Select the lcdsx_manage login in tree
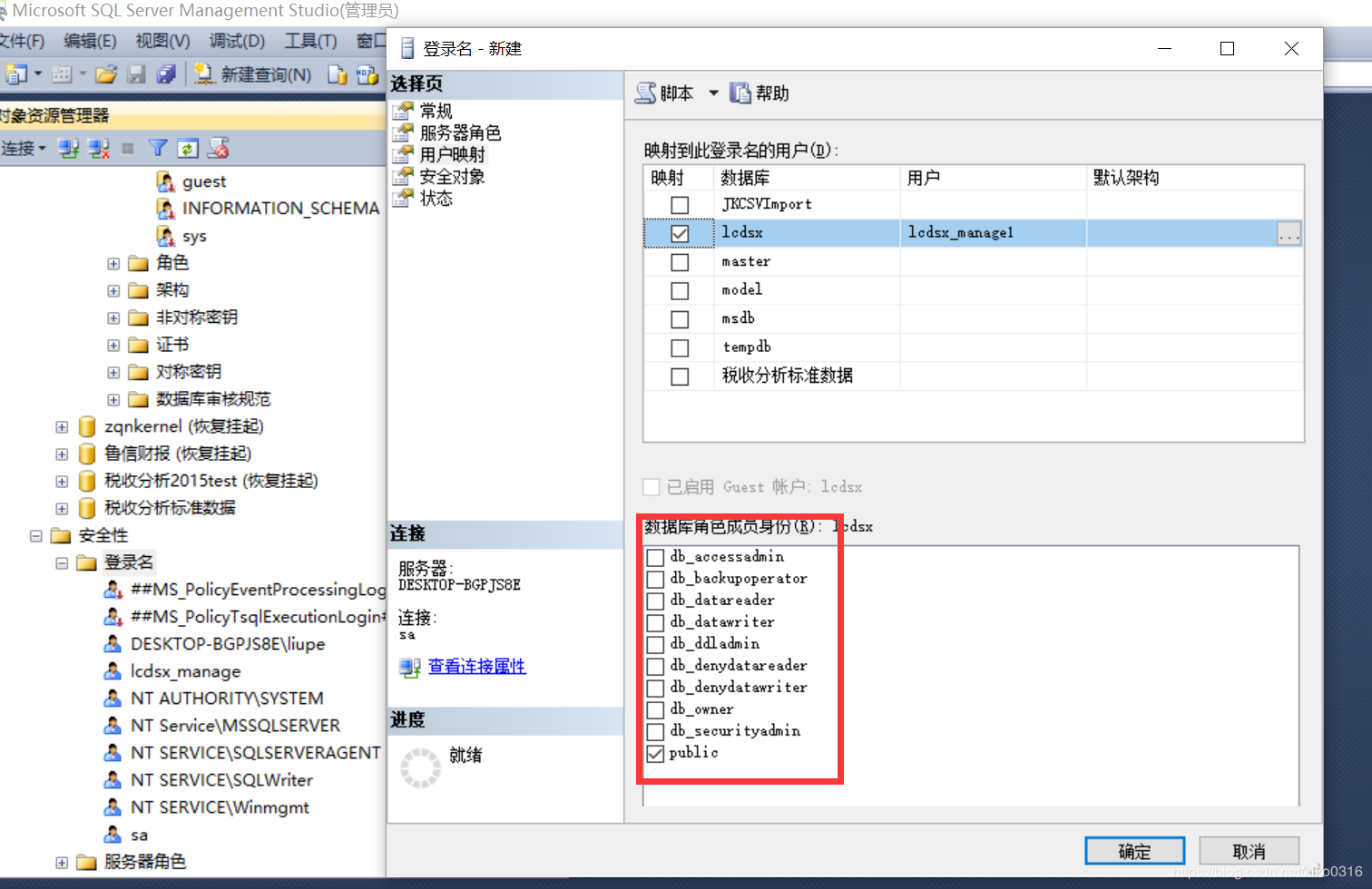Viewport: 1372px width, 889px height. (185, 671)
